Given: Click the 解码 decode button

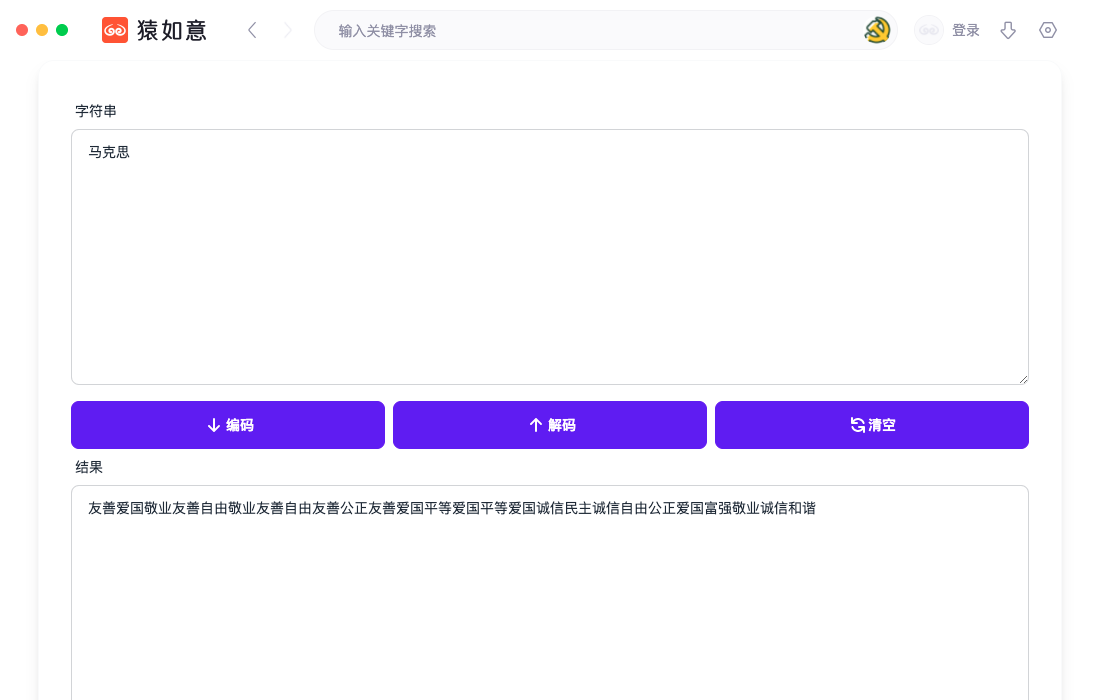Looking at the screenshot, I should click(550, 425).
